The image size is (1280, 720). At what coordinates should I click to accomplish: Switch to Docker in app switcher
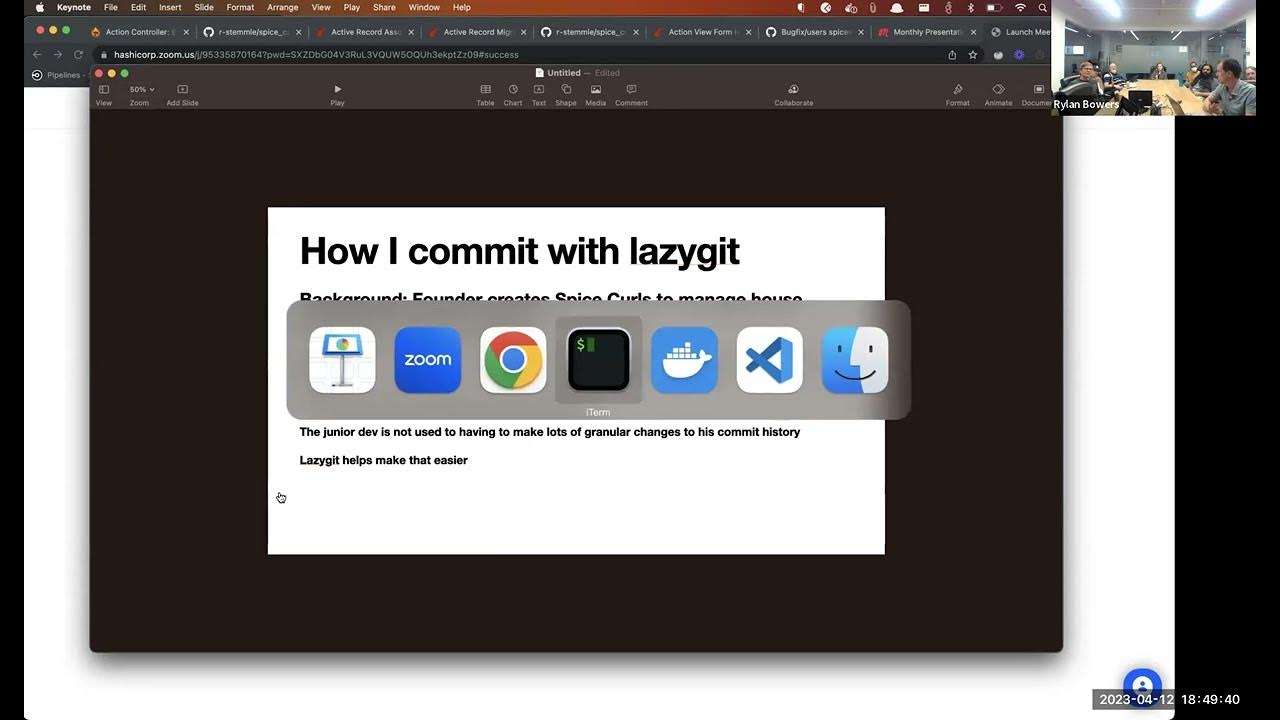(x=684, y=360)
